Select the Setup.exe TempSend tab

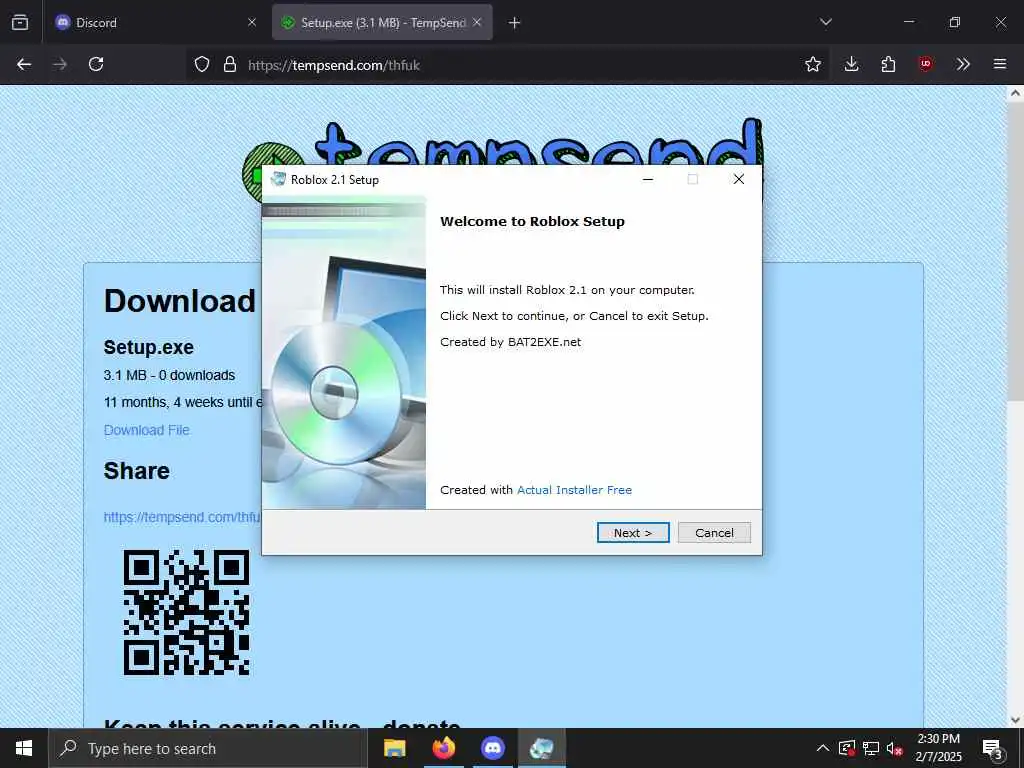coord(382,23)
